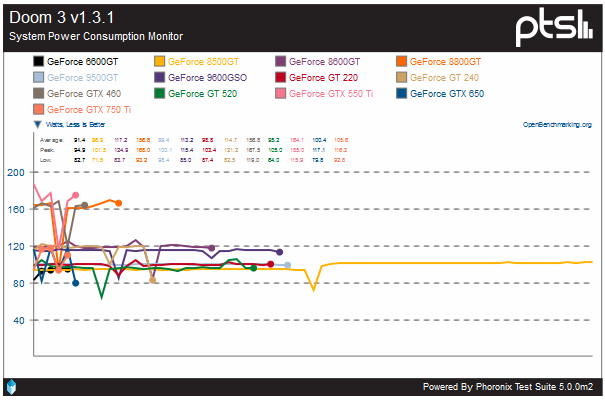
Task: Click the purple 8600GT line end marker
Action: tap(211, 248)
